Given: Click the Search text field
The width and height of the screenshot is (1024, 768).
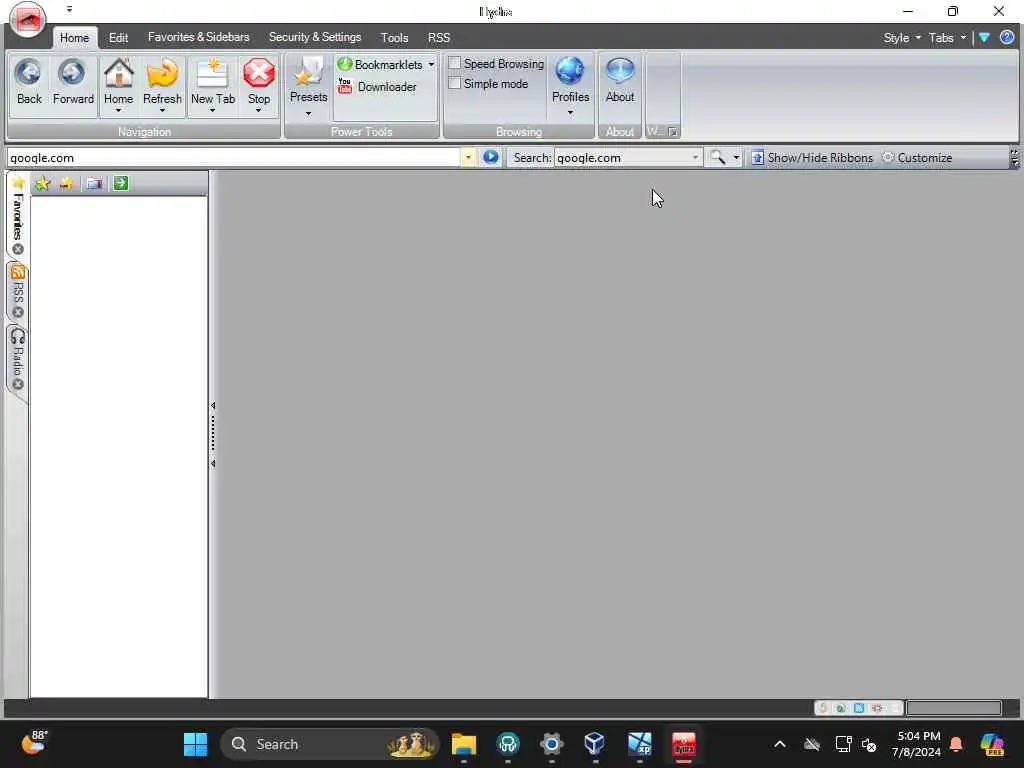Looking at the screenshot, I should [x=622, y=157].
